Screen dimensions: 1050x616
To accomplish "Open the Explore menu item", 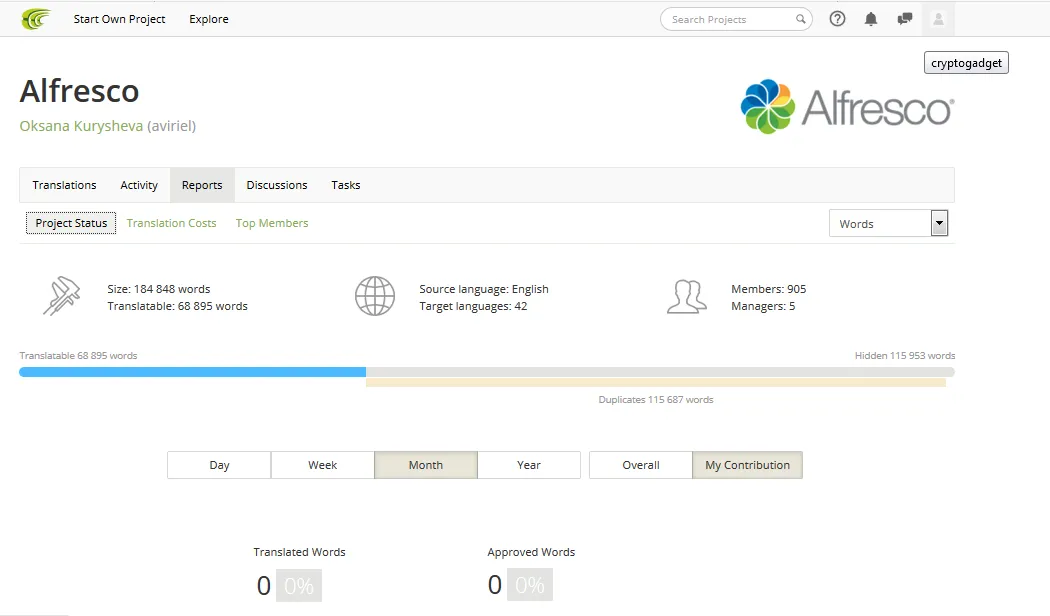I will [209, 19].
